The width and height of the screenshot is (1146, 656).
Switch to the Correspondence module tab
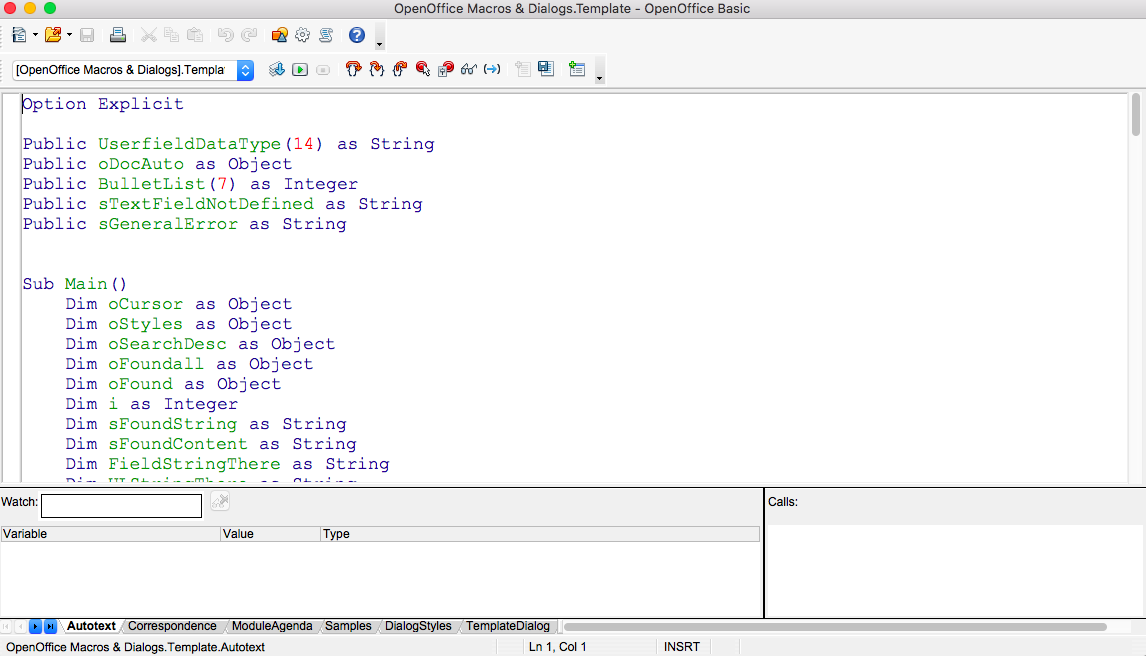click(172, 626)
